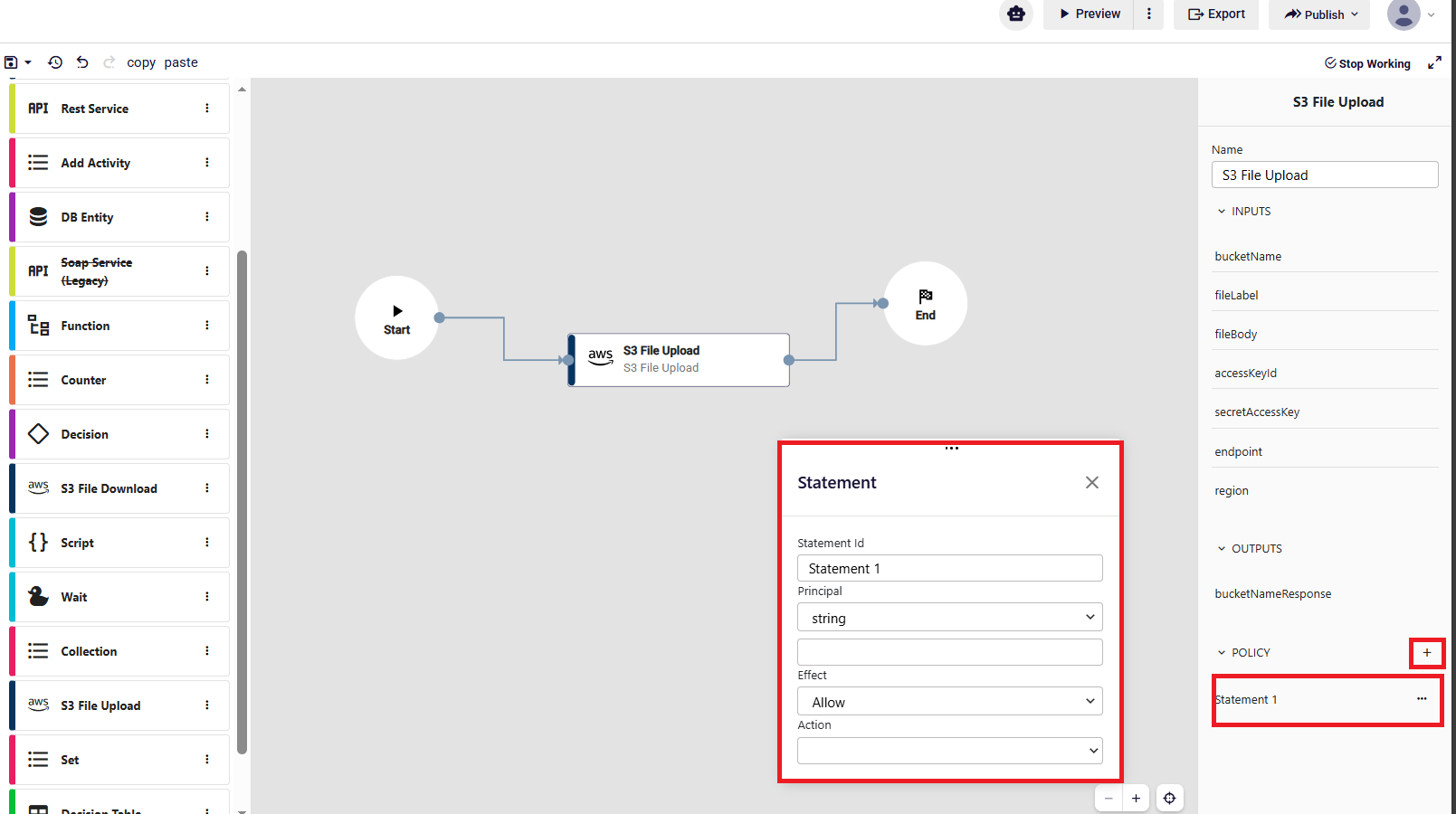Select the S3 File Download item

[119, 488]
